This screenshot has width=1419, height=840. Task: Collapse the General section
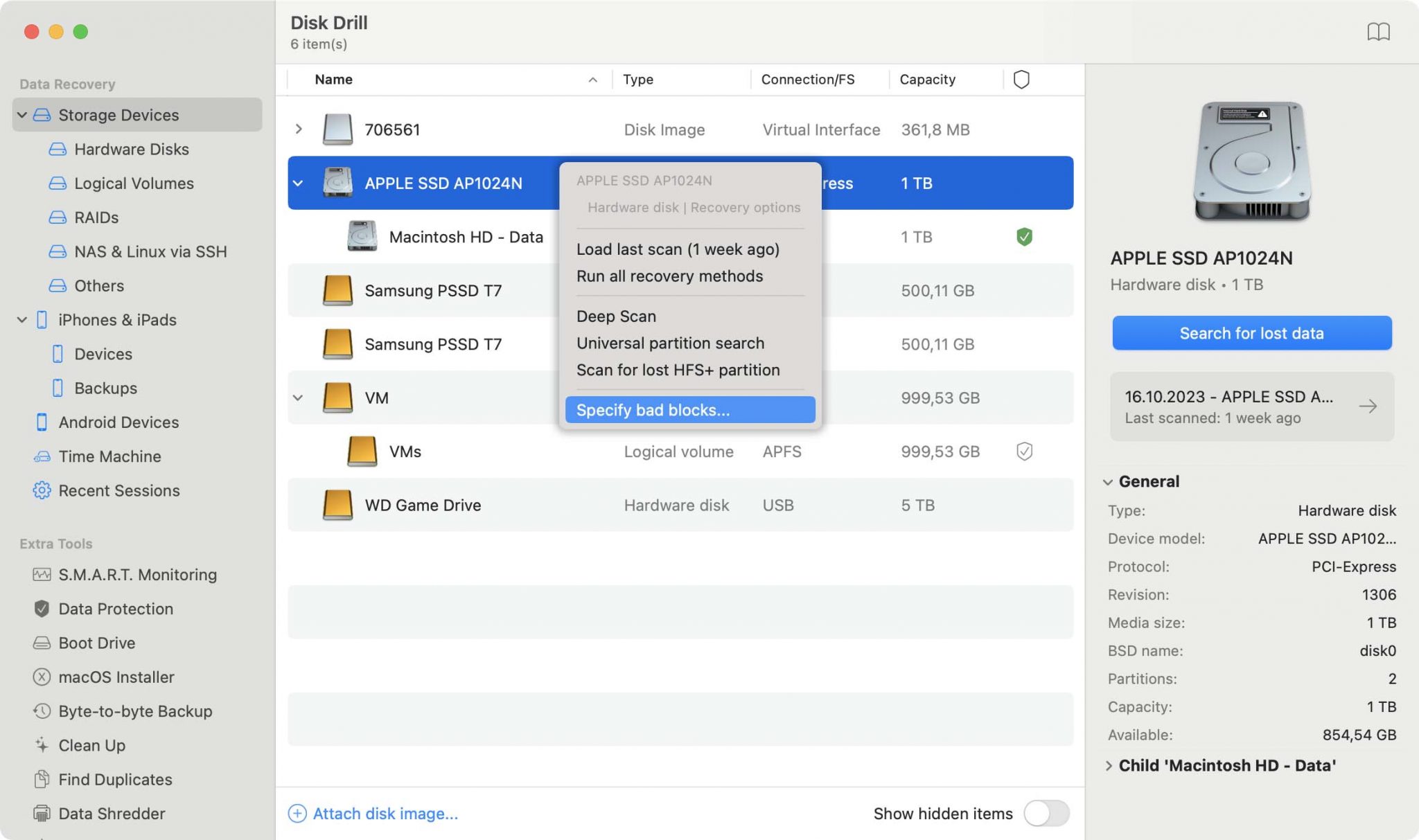(x=1108, y=482)
